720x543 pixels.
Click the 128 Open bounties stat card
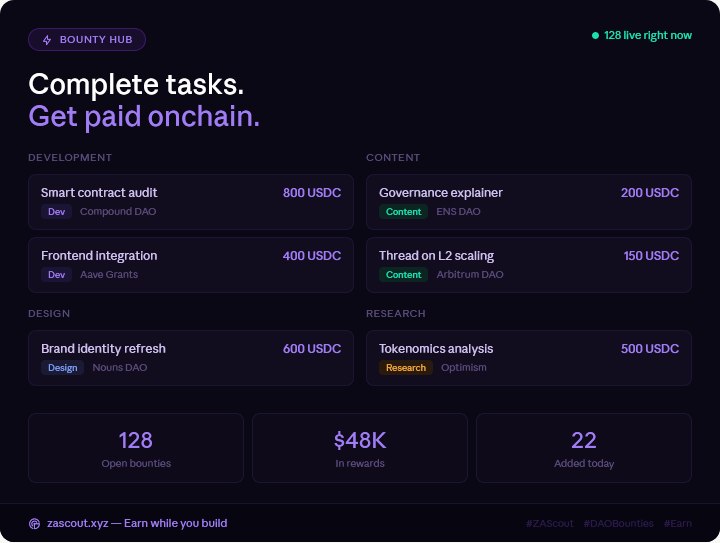[136, 448]
